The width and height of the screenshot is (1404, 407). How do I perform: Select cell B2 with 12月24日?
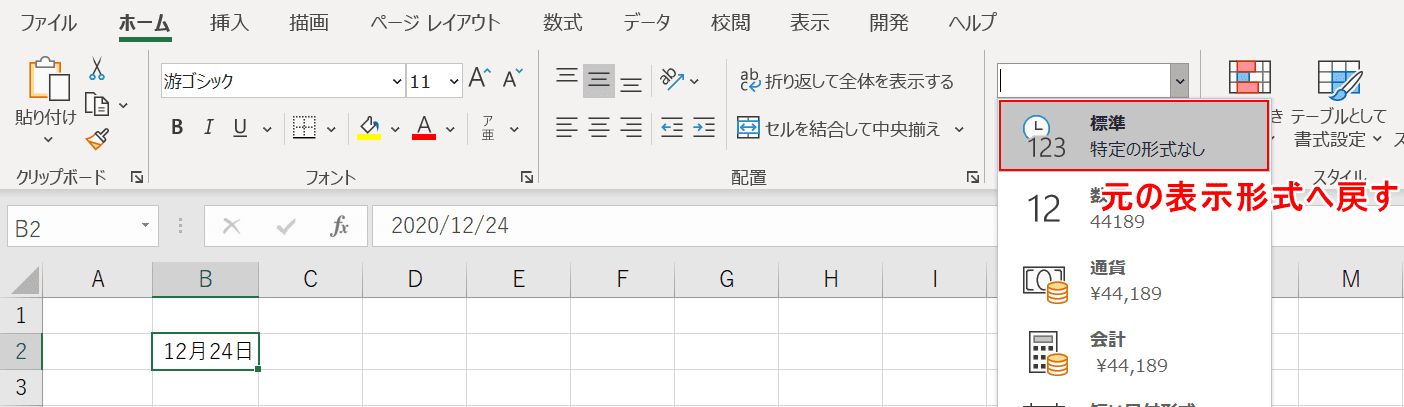pos(205,351)
